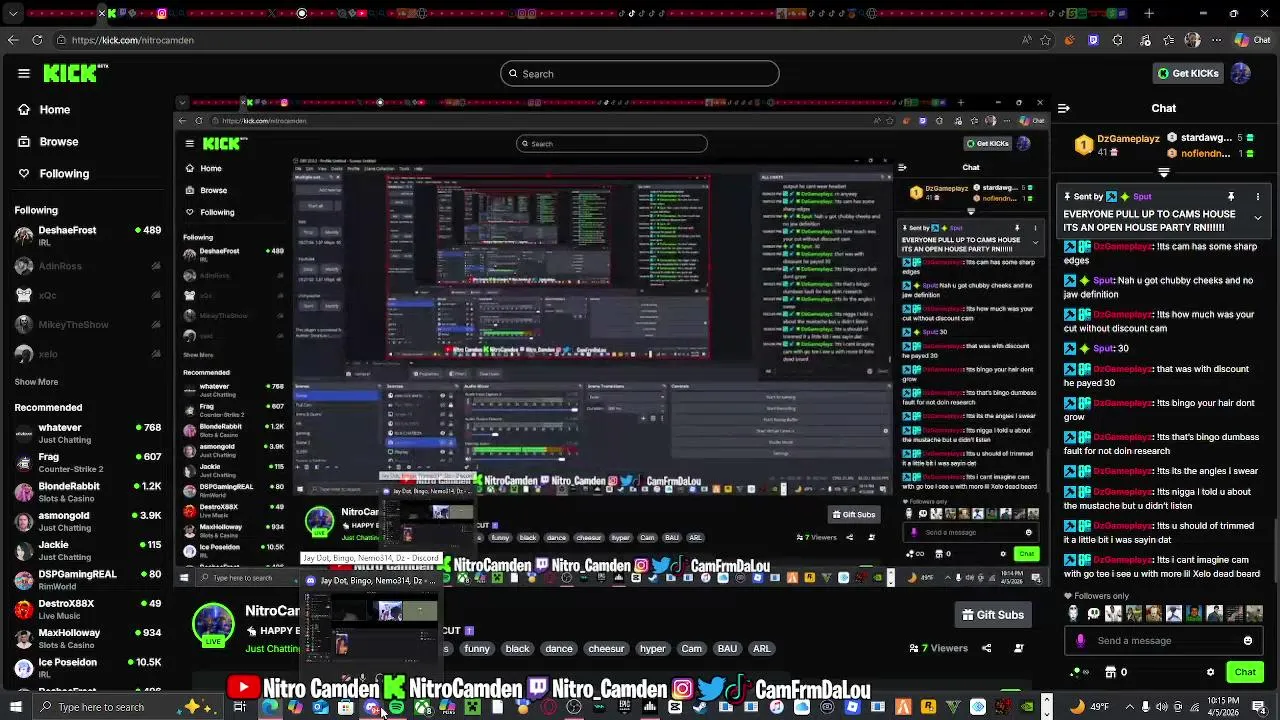
Task: Click the 'ARL' stream tag
Action: coord(762,649)
